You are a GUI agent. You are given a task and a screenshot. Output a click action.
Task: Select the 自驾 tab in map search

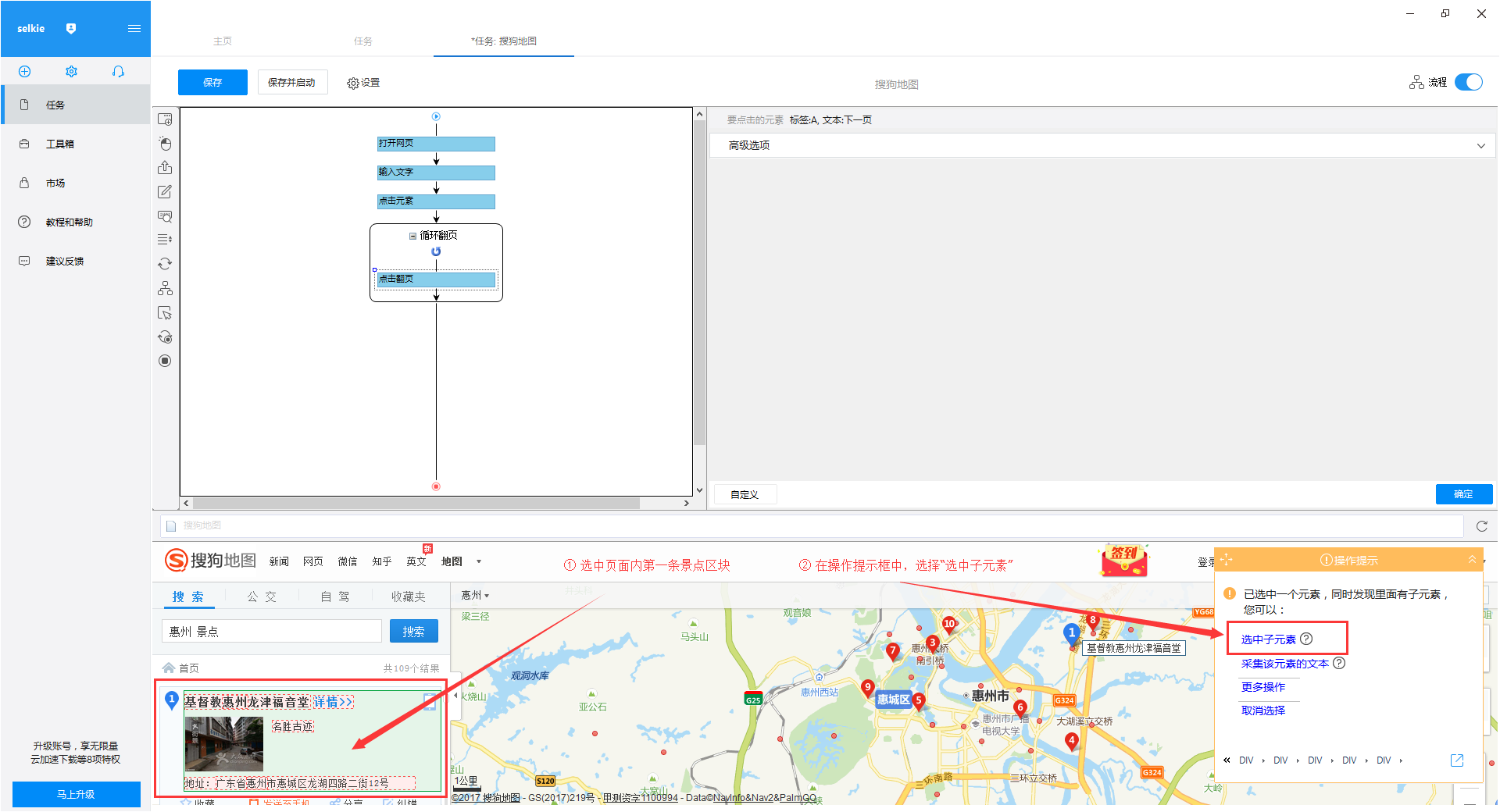tap(335, 597)
